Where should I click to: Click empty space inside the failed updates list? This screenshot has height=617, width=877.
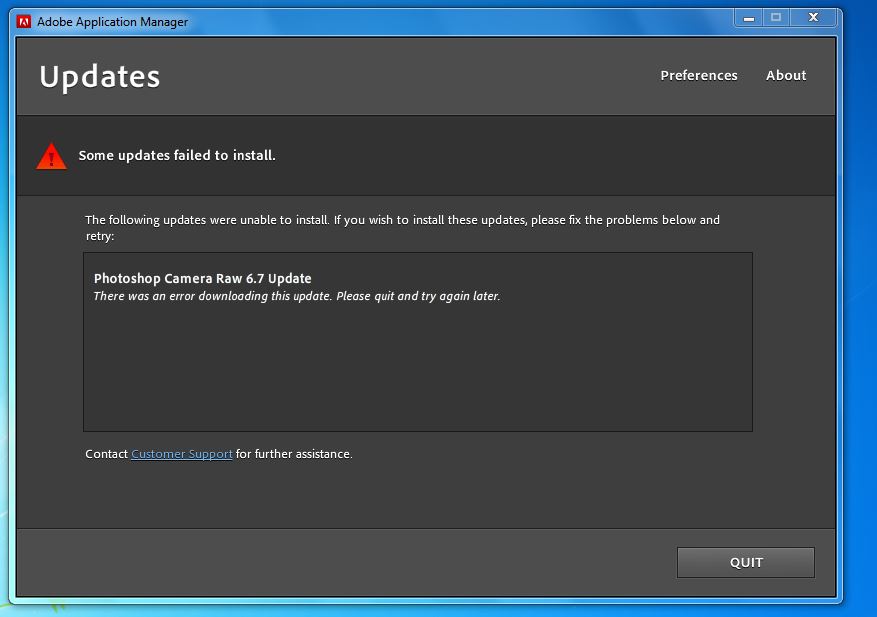click(417, 370)
